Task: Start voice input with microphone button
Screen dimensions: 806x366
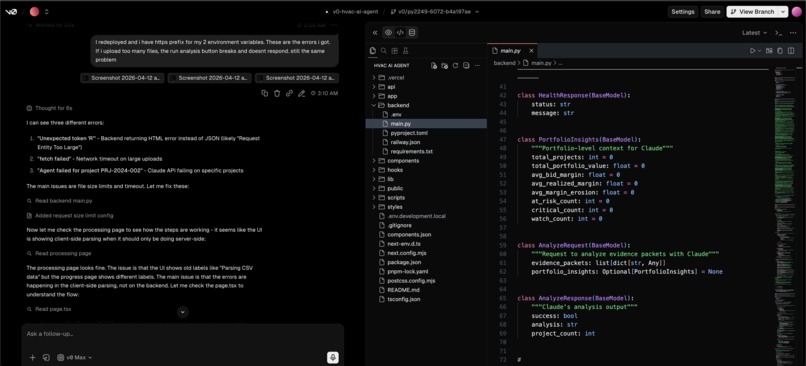Action: [333, 357]
